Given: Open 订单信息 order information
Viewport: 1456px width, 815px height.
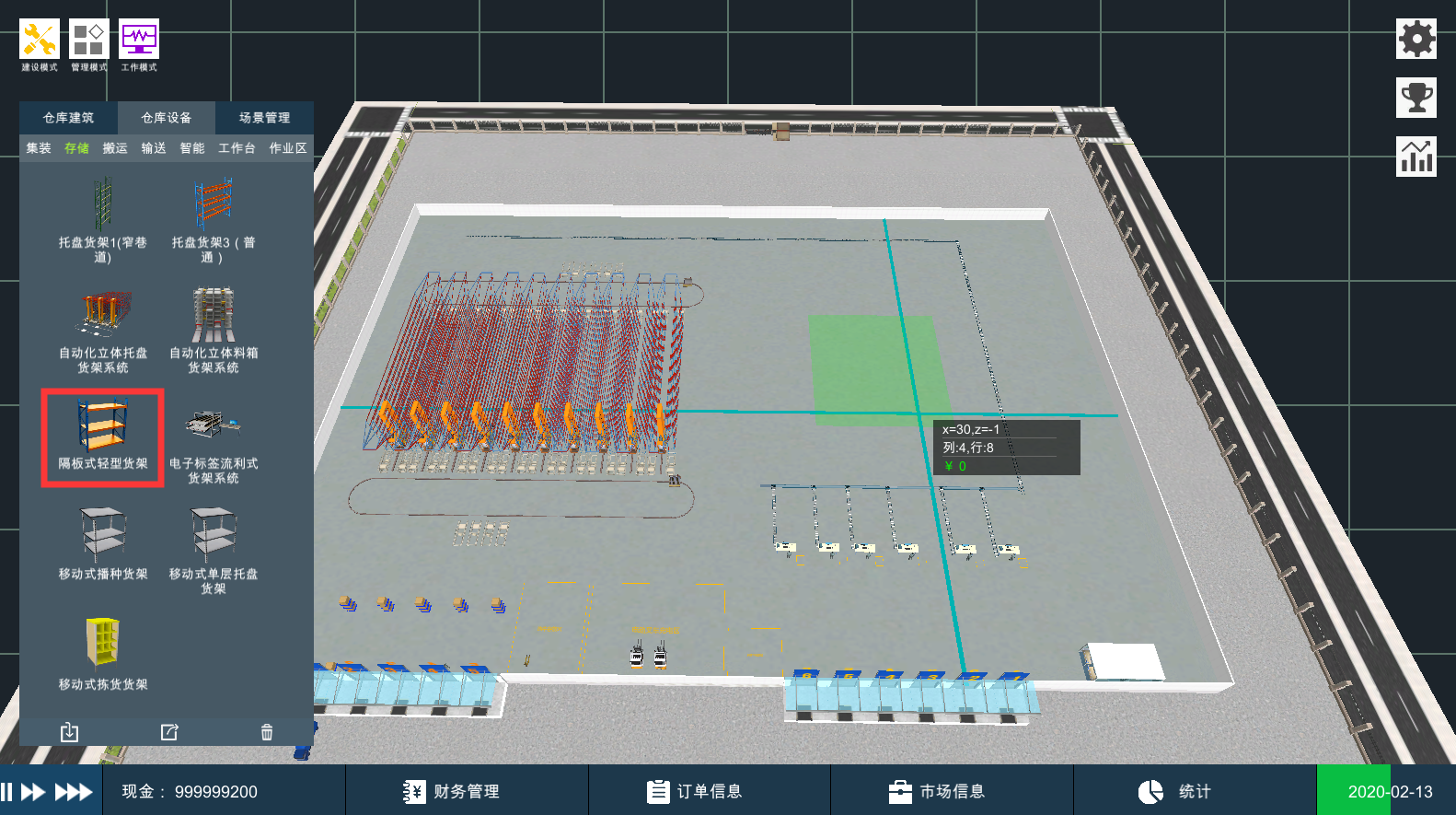Looking at the screenshot, I should pyautogui.click(x=695, y=792).
